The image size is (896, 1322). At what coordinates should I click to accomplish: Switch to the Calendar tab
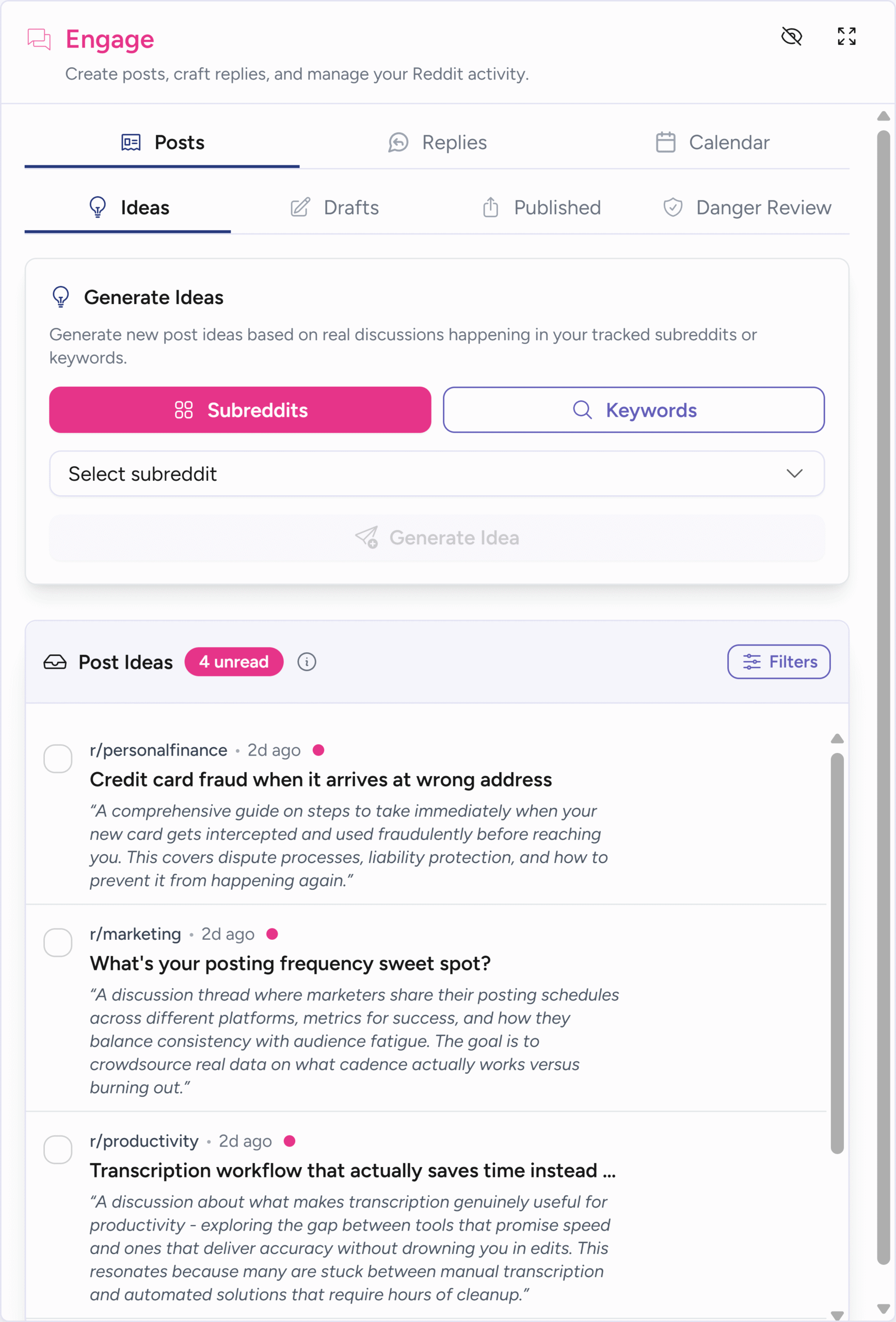point(712,142)
